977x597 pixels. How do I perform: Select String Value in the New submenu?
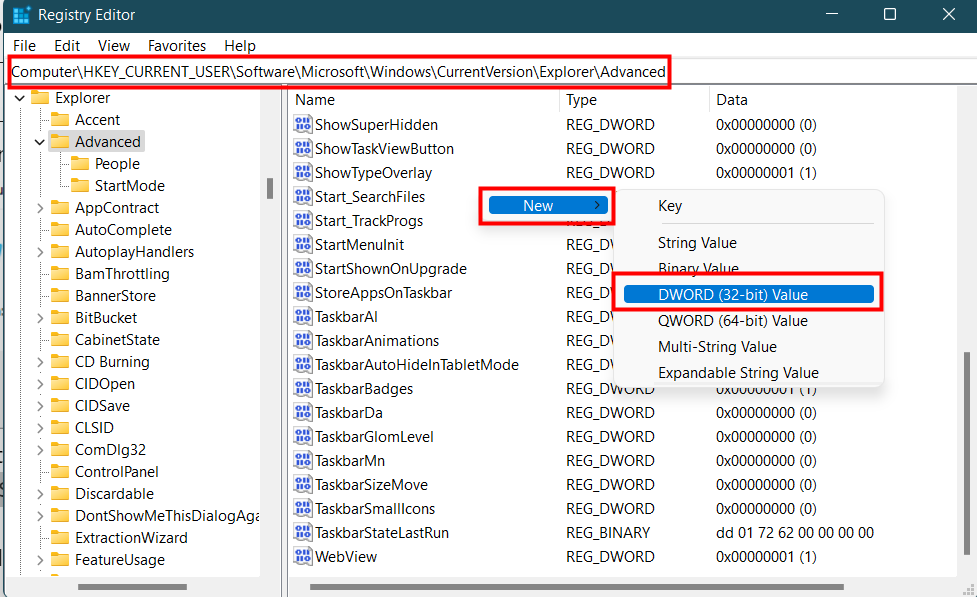697,243
